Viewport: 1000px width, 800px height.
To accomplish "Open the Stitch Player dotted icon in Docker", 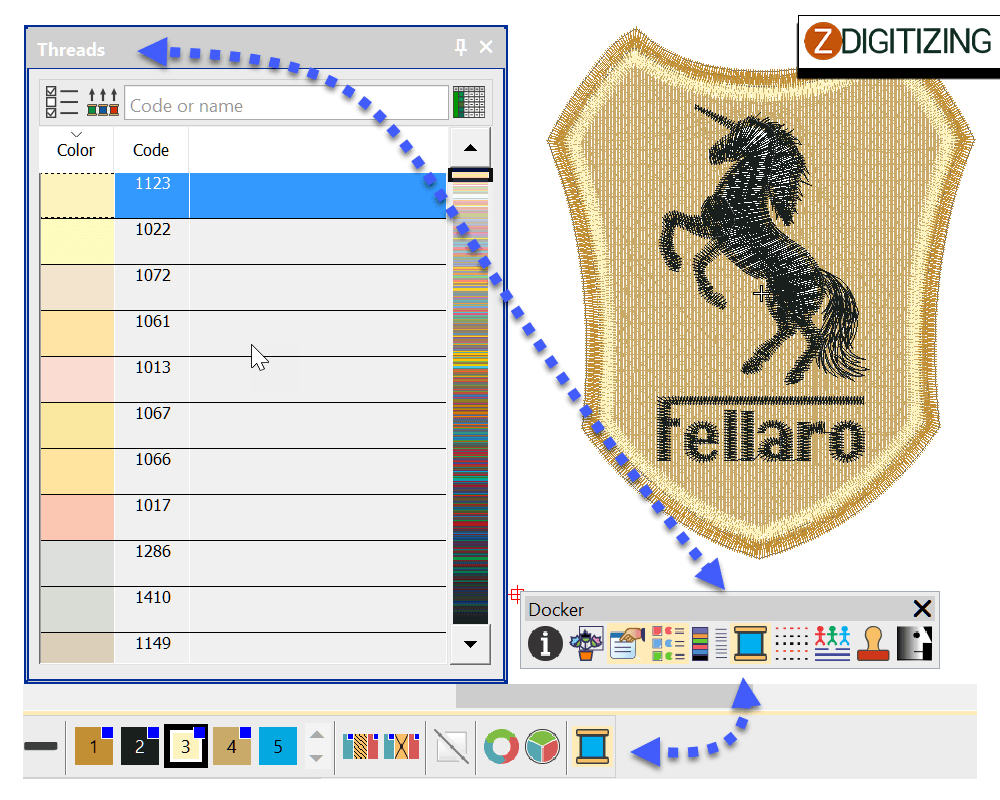I will click(x=791, y=643).
